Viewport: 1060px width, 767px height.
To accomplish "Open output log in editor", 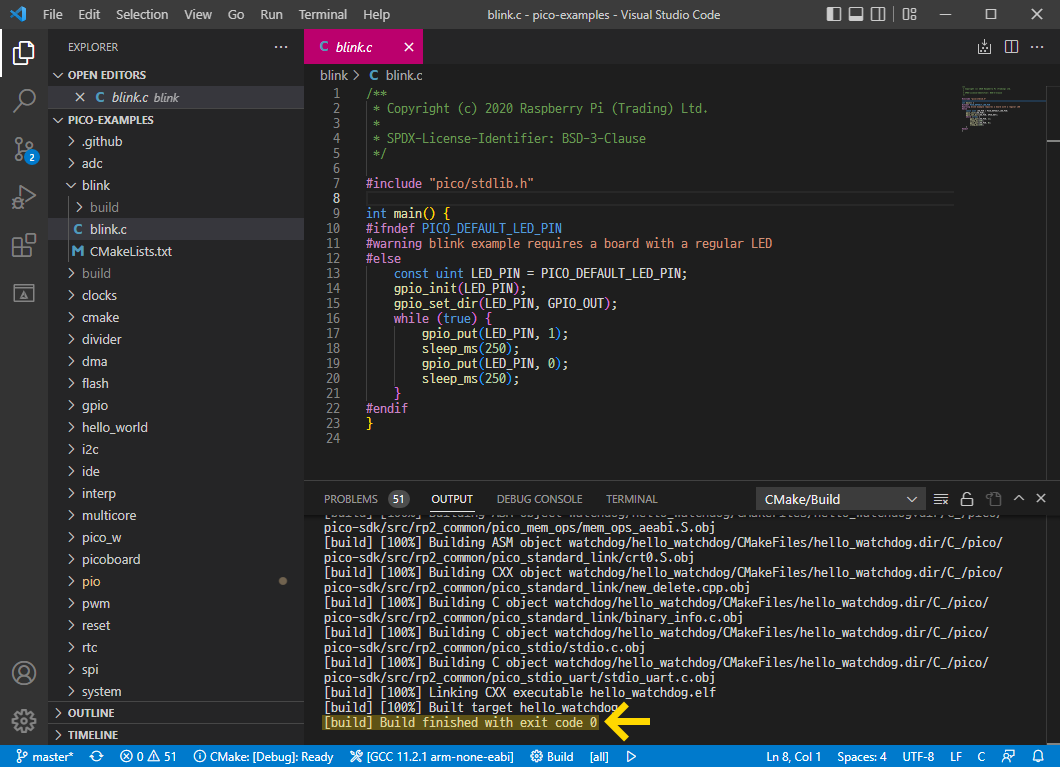I will 993,499.
